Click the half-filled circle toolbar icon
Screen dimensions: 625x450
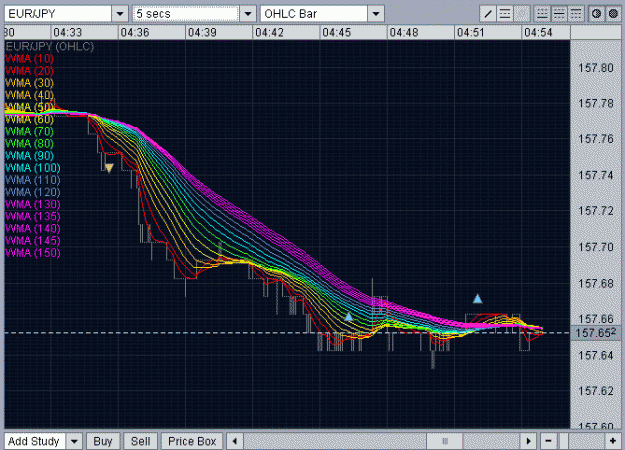[596, 14]
